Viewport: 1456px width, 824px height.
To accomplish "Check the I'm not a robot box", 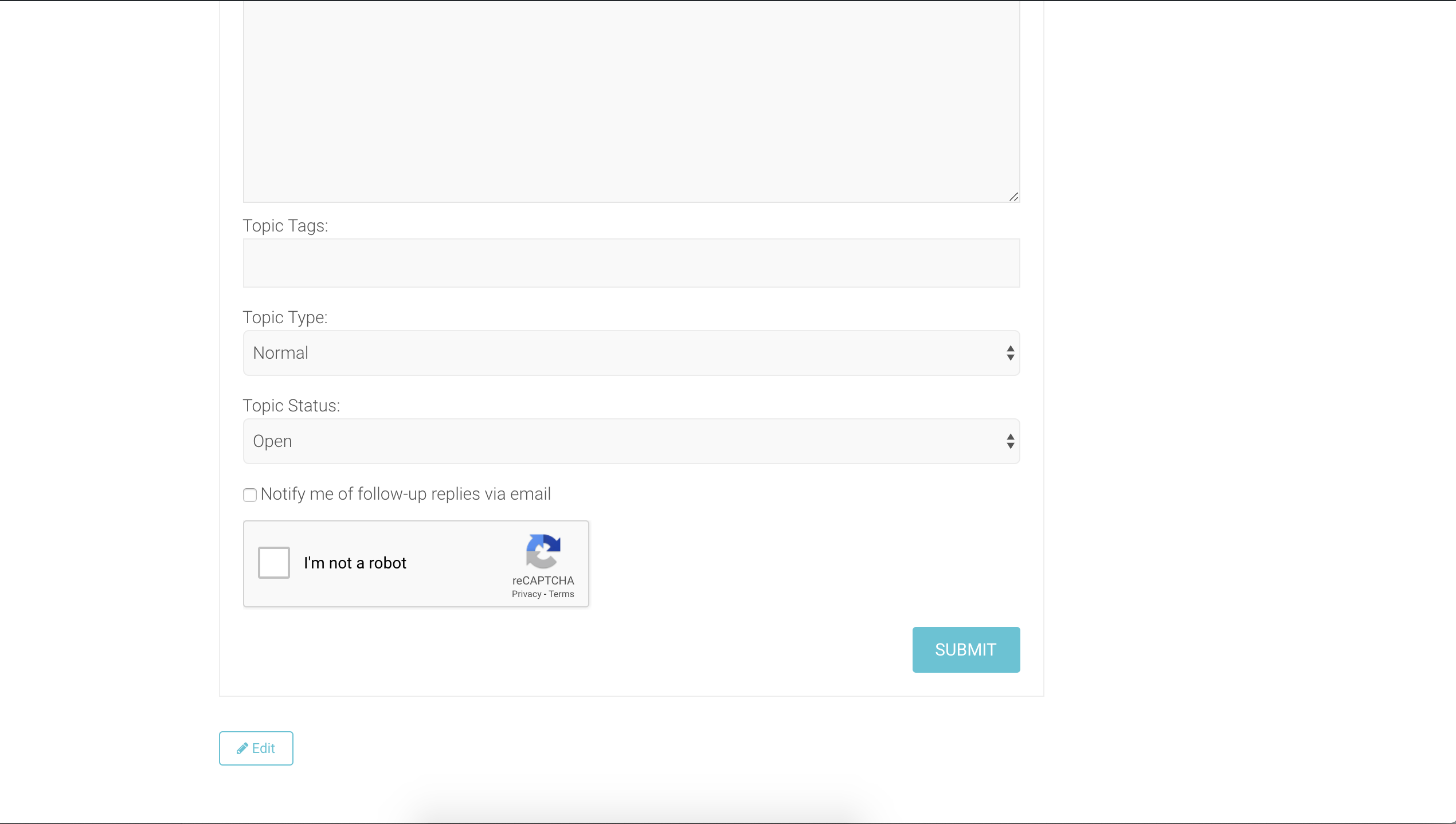I will 273,563.
